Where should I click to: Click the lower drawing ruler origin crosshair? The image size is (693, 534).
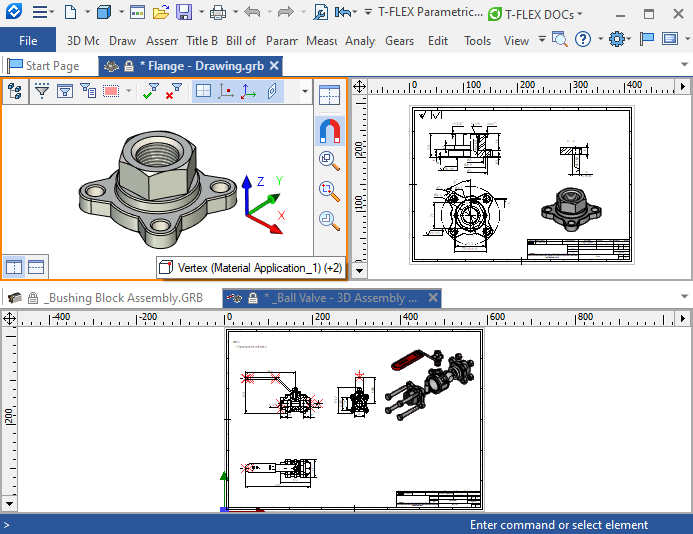tap(9, 318)
